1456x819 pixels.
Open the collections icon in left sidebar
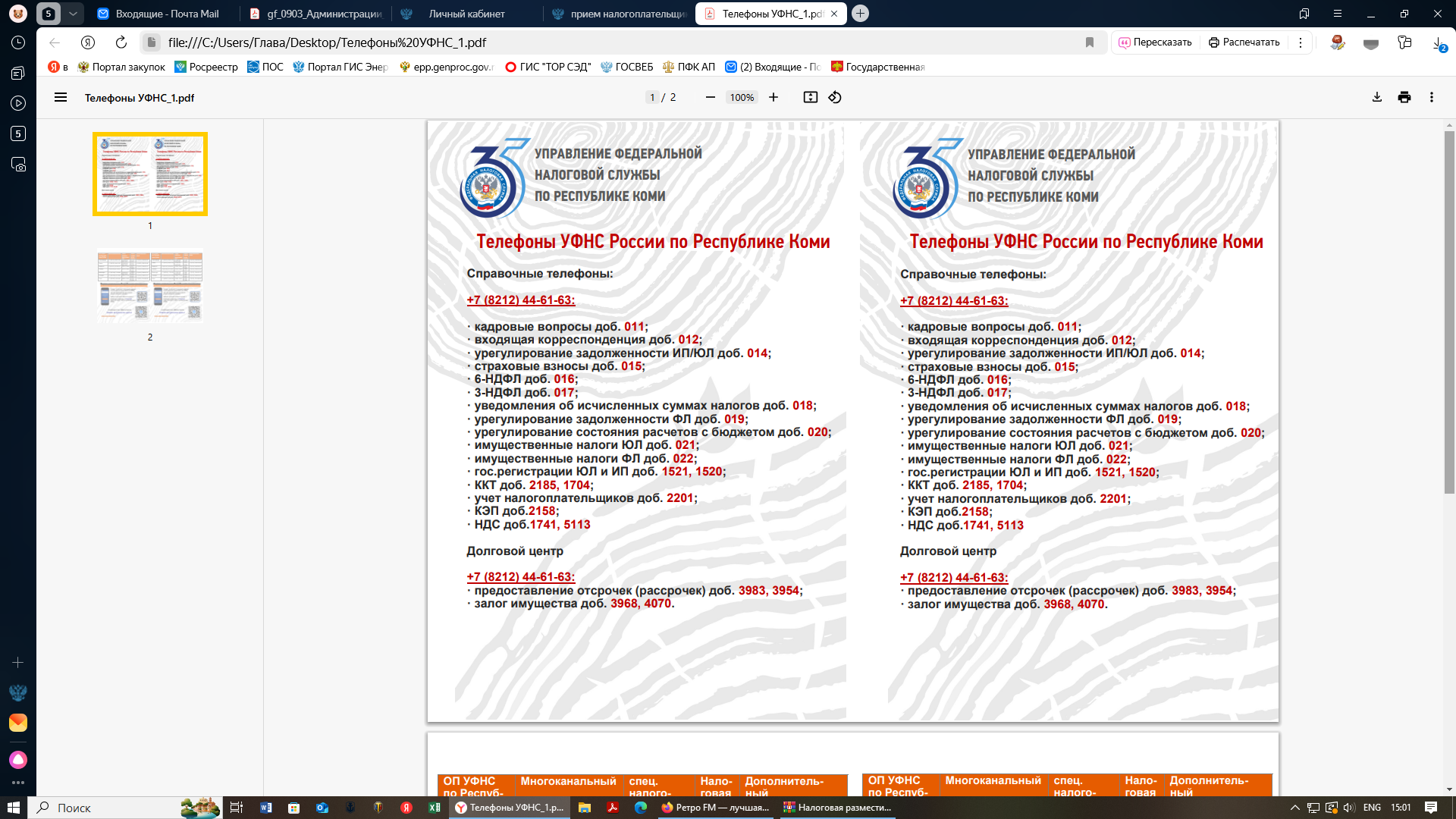tap(18, 73)
